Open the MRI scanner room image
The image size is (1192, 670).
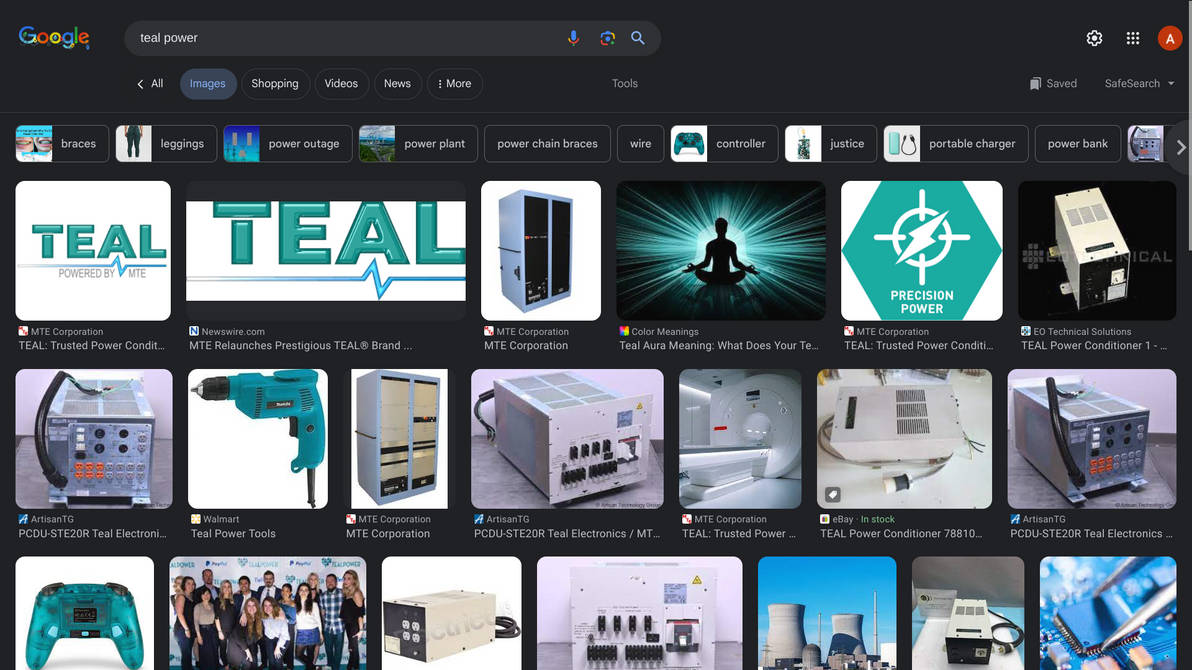click(x=740, y=439)
